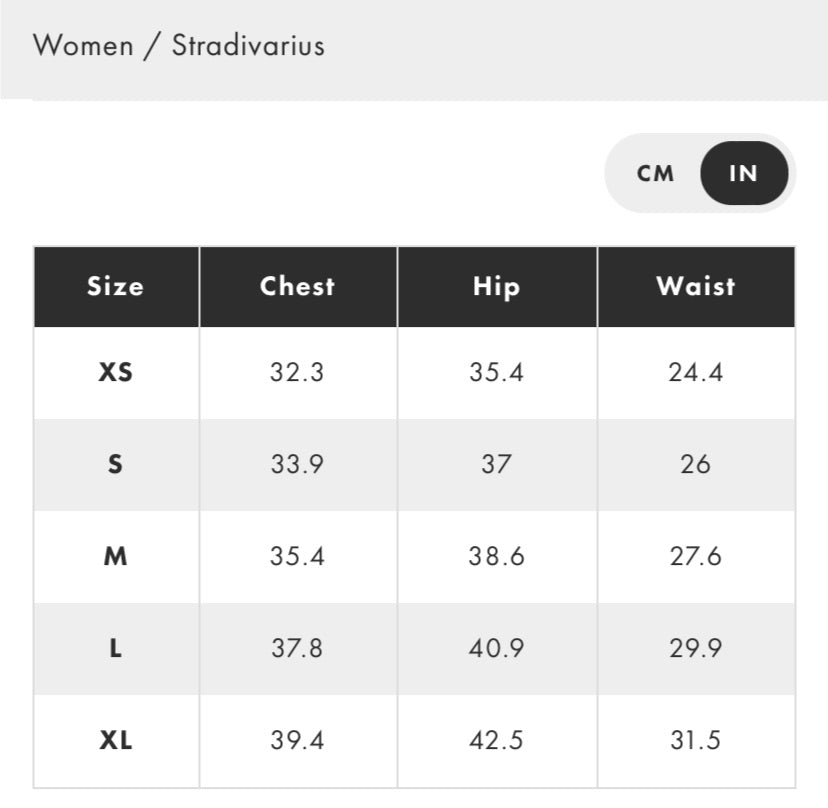Click the 40.9 hip value
Screen dimensions: 828x808
(497, 648)
